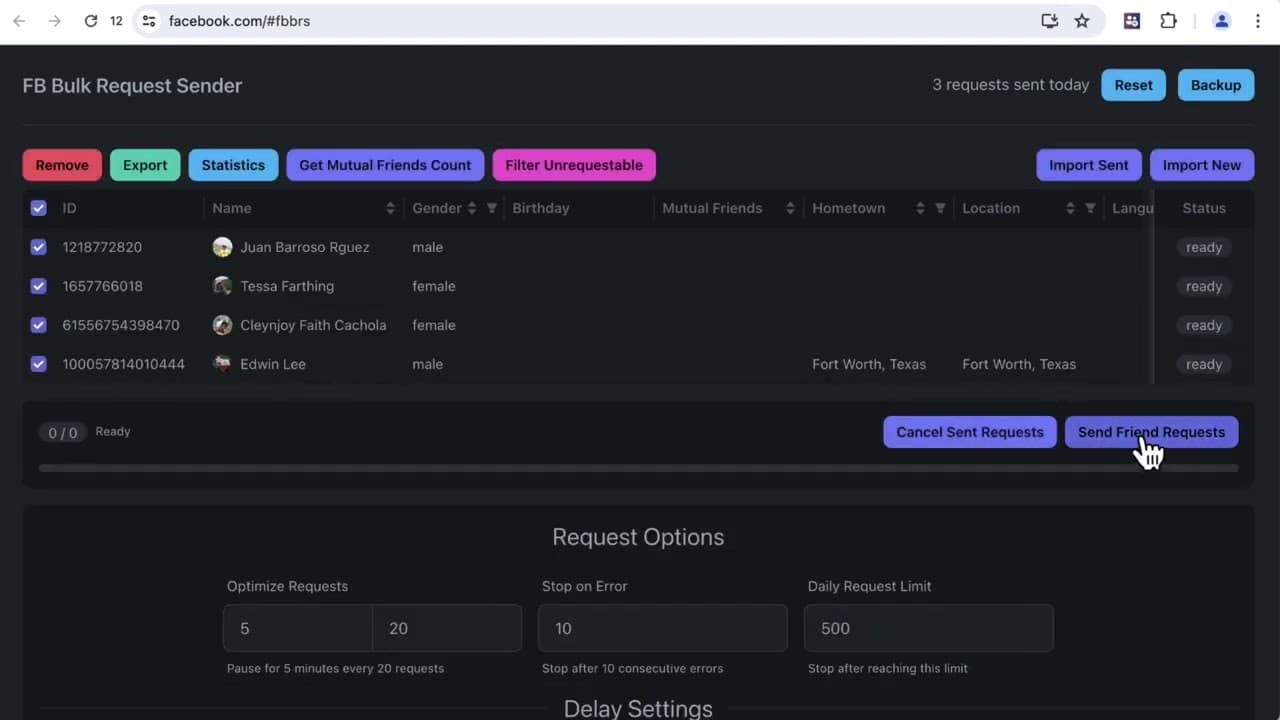1280x720 pixels.
Task: Click Cancel Sent Requests
Action: pos(970,432)
